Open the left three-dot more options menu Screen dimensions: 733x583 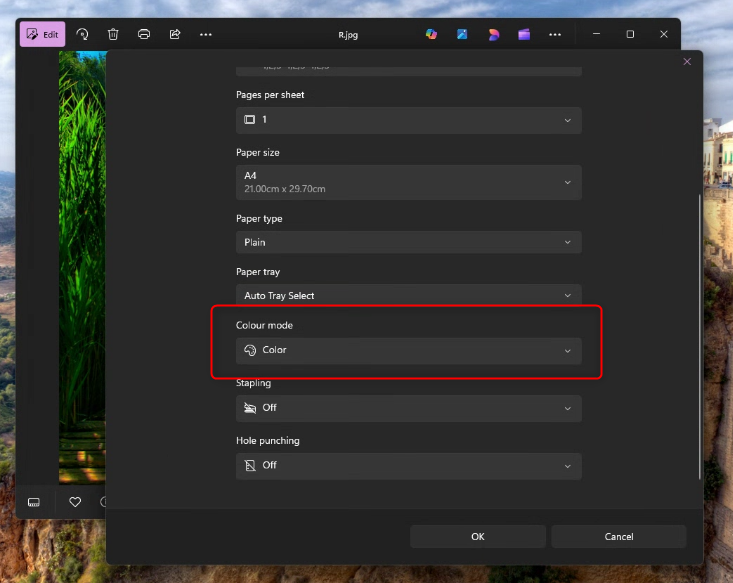tap(206, 35)
